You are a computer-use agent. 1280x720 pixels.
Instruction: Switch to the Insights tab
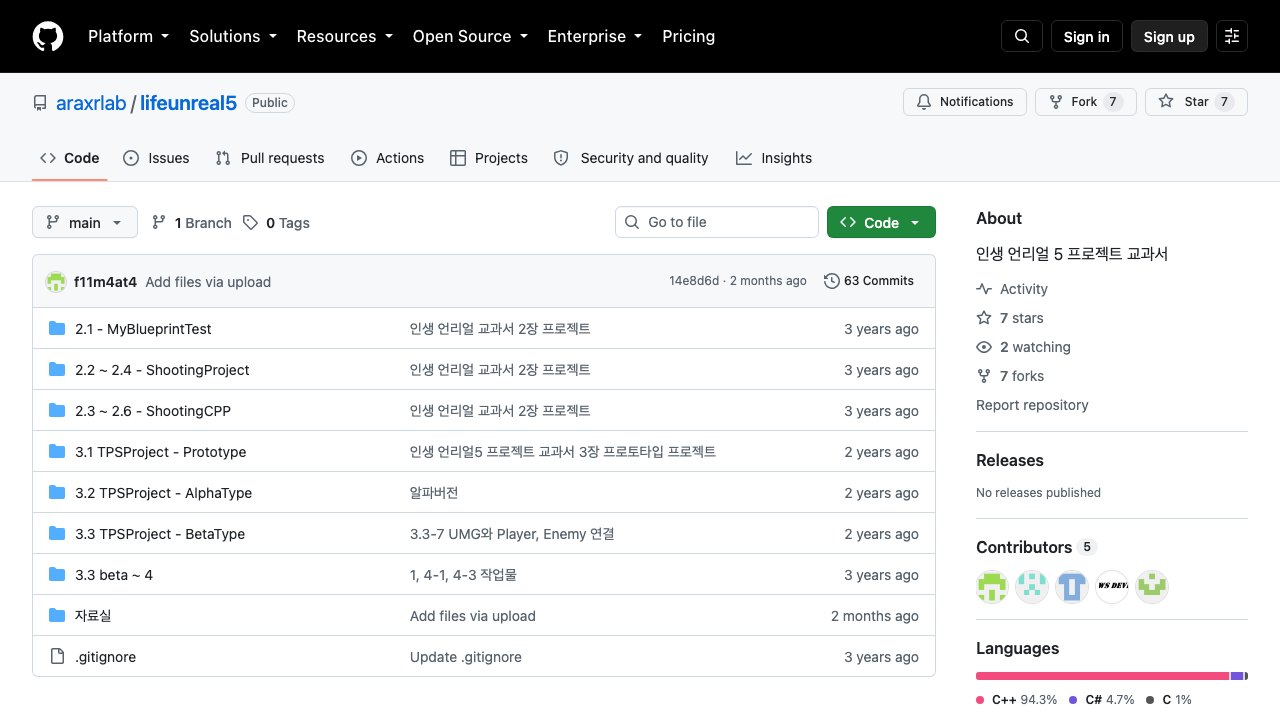click(774, 158)
